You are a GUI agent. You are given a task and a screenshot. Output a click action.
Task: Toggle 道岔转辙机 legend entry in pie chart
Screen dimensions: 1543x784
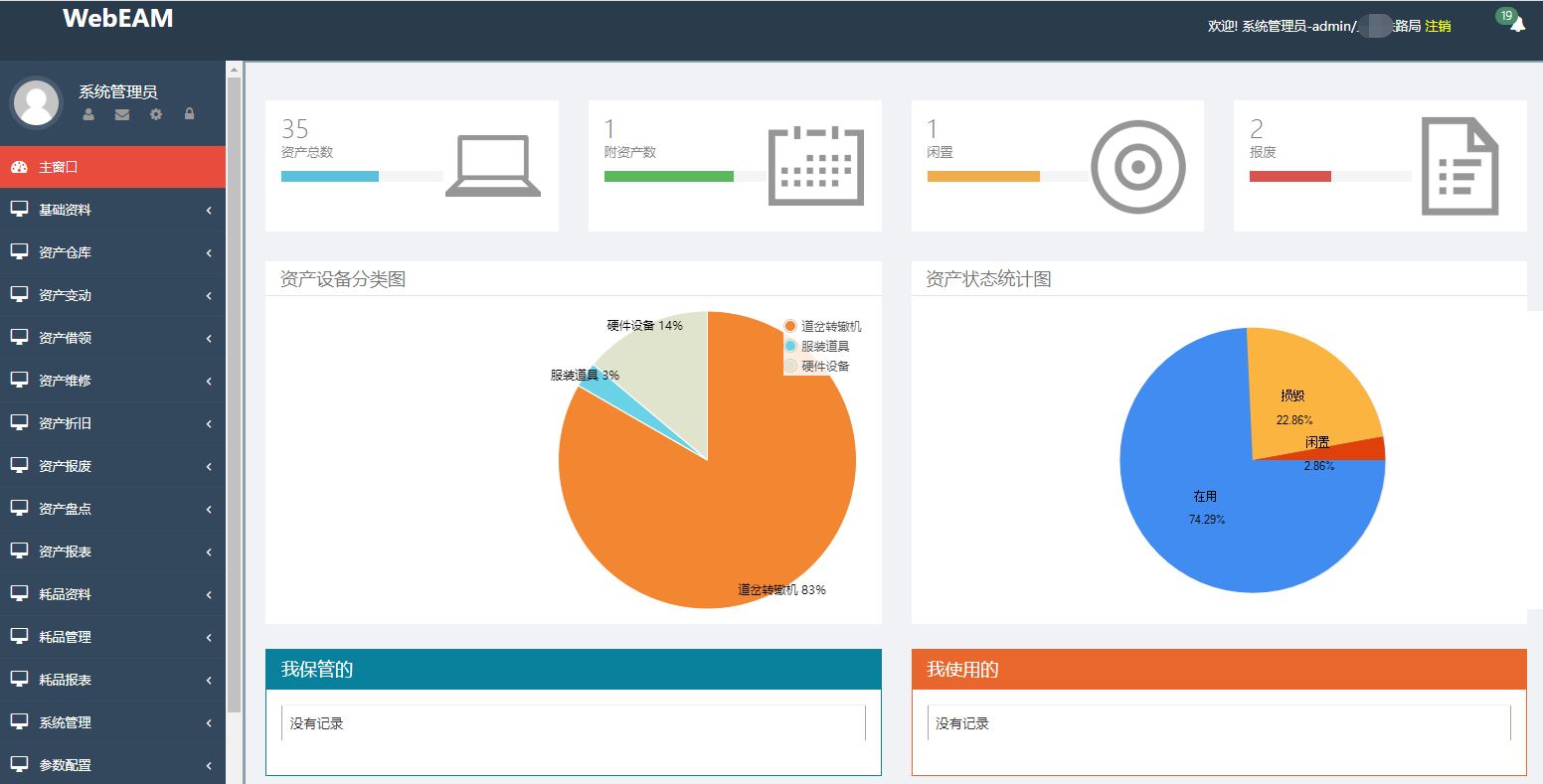(822, 326)
